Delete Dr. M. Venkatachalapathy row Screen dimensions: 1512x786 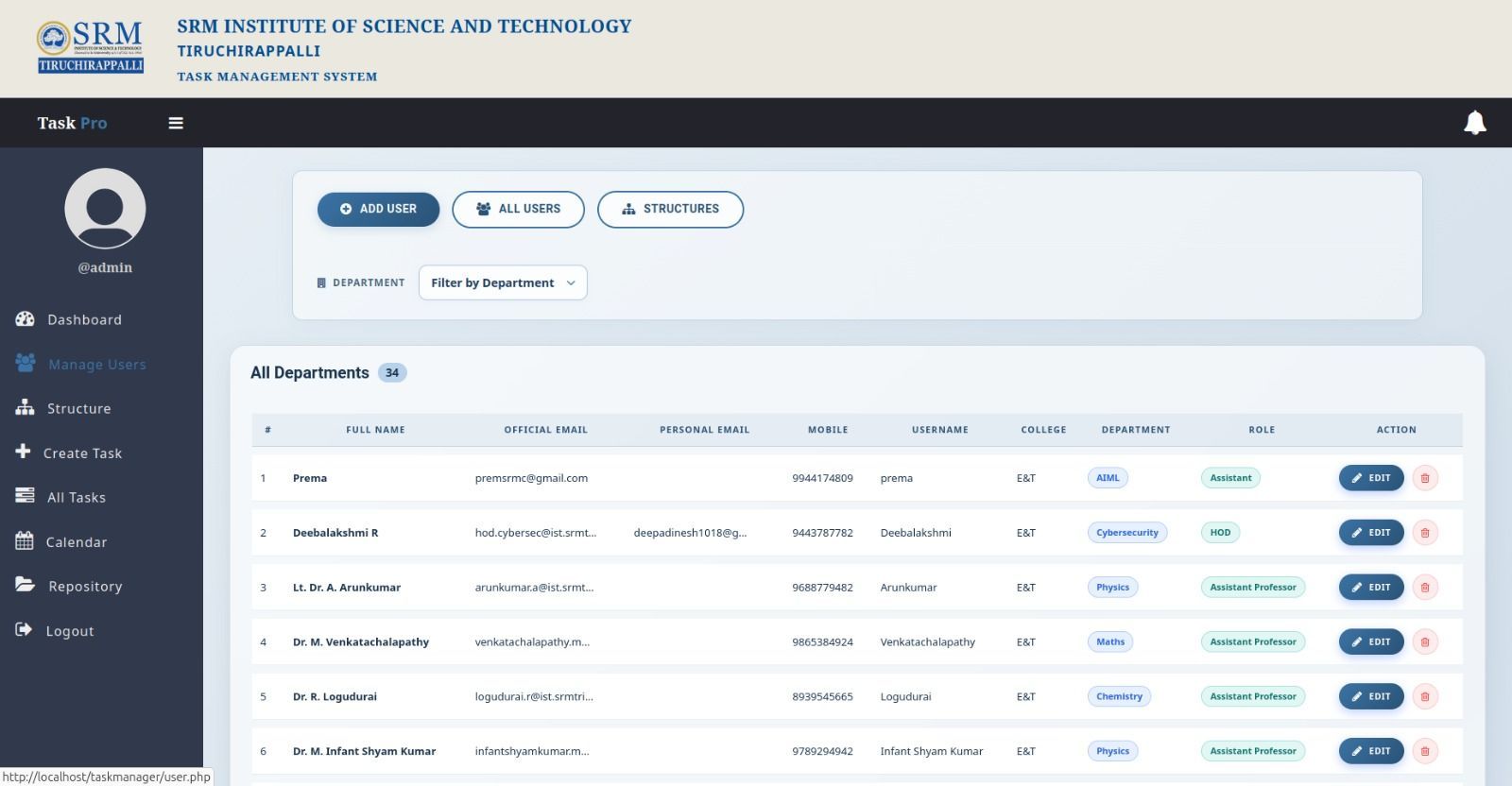coord(1425,642)
